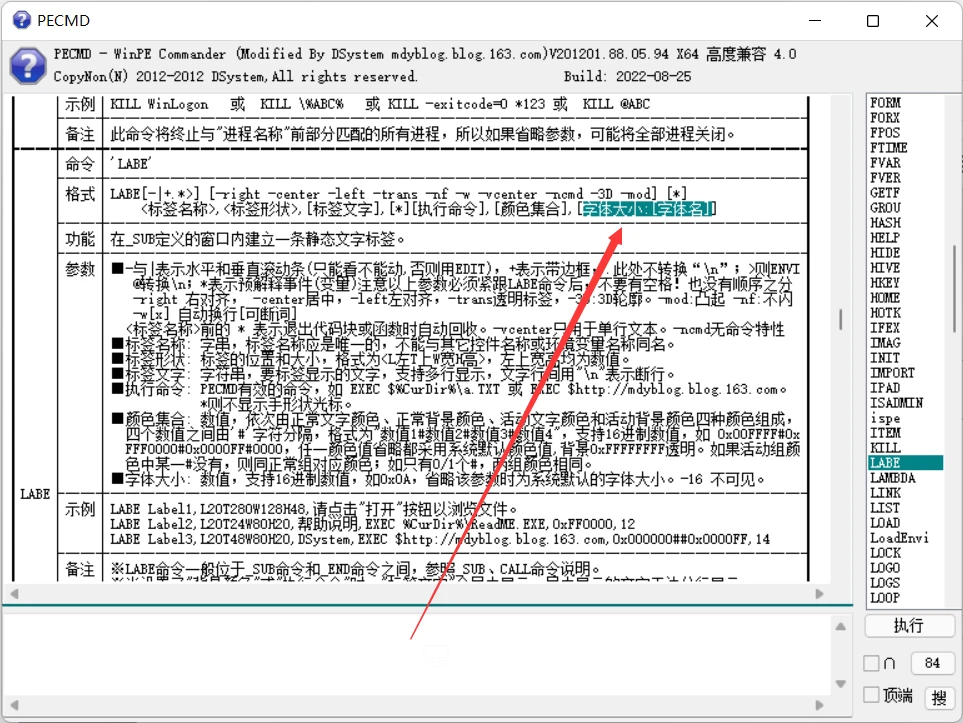The width and height of the screenshot is (963, 723).
Task: Click the lower command input text area
Action: coord(418,655)
